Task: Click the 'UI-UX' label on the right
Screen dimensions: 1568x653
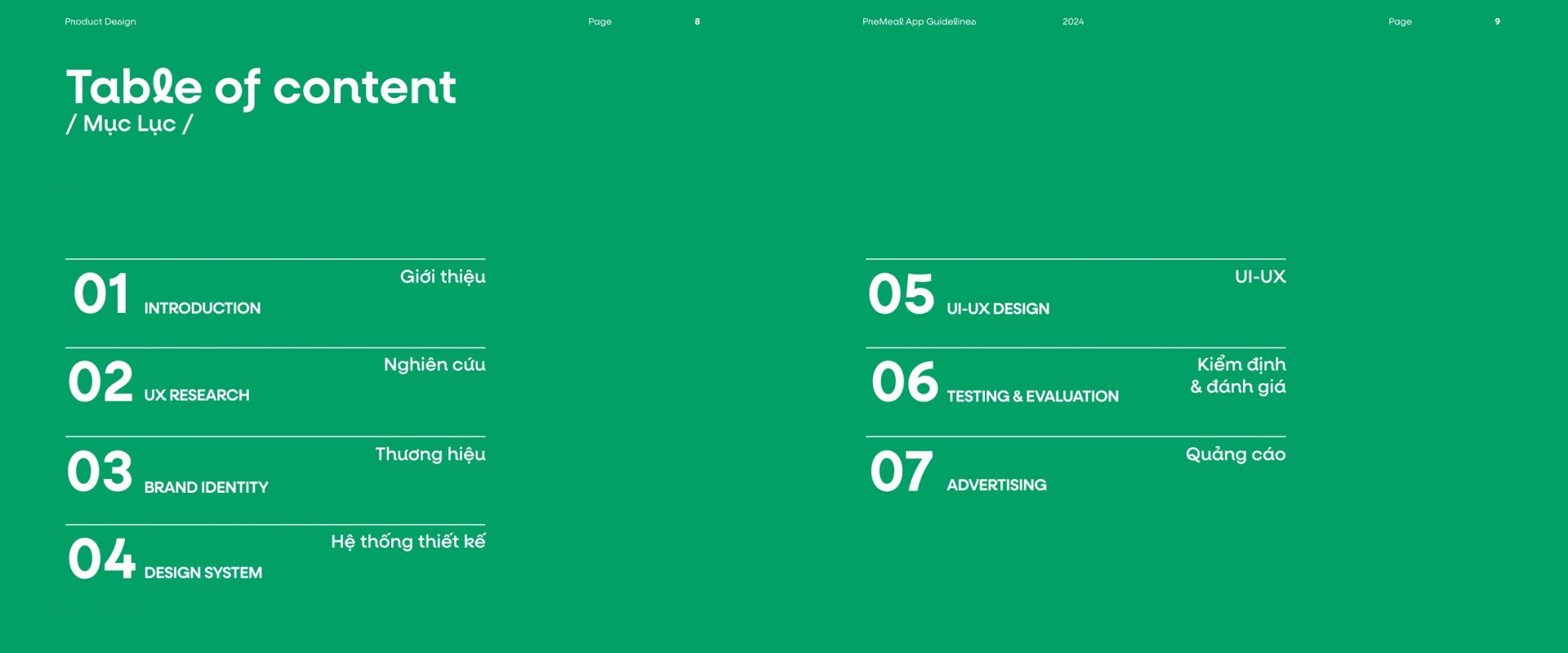Action: (x=1260, y=277)
